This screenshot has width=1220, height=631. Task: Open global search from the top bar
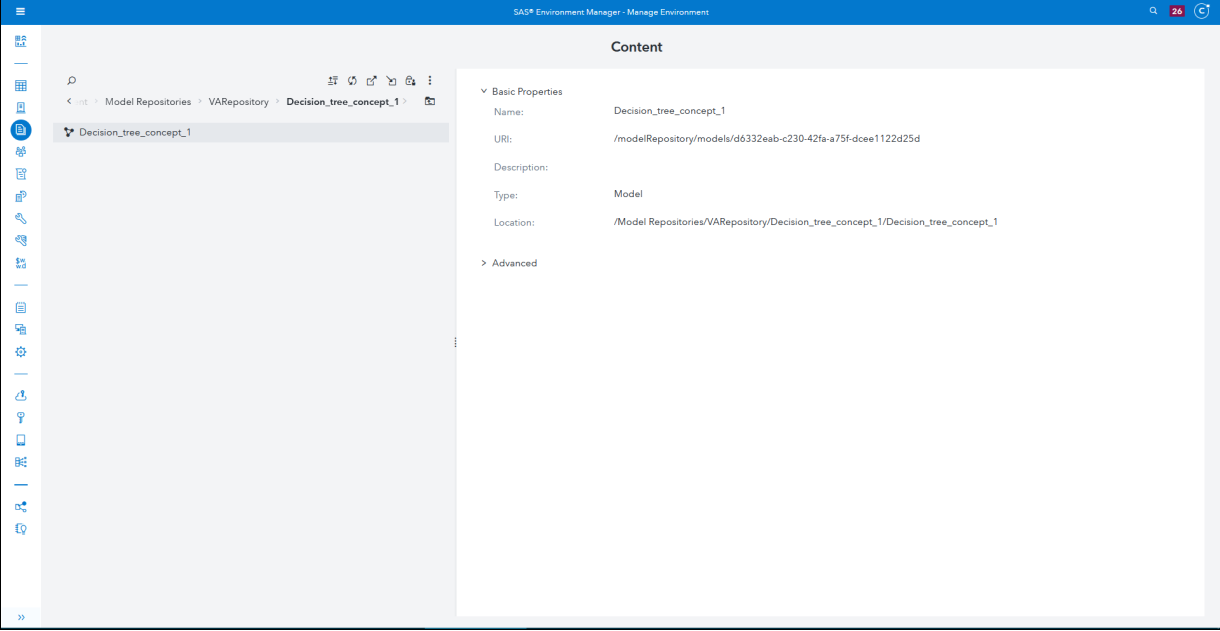1151,11
